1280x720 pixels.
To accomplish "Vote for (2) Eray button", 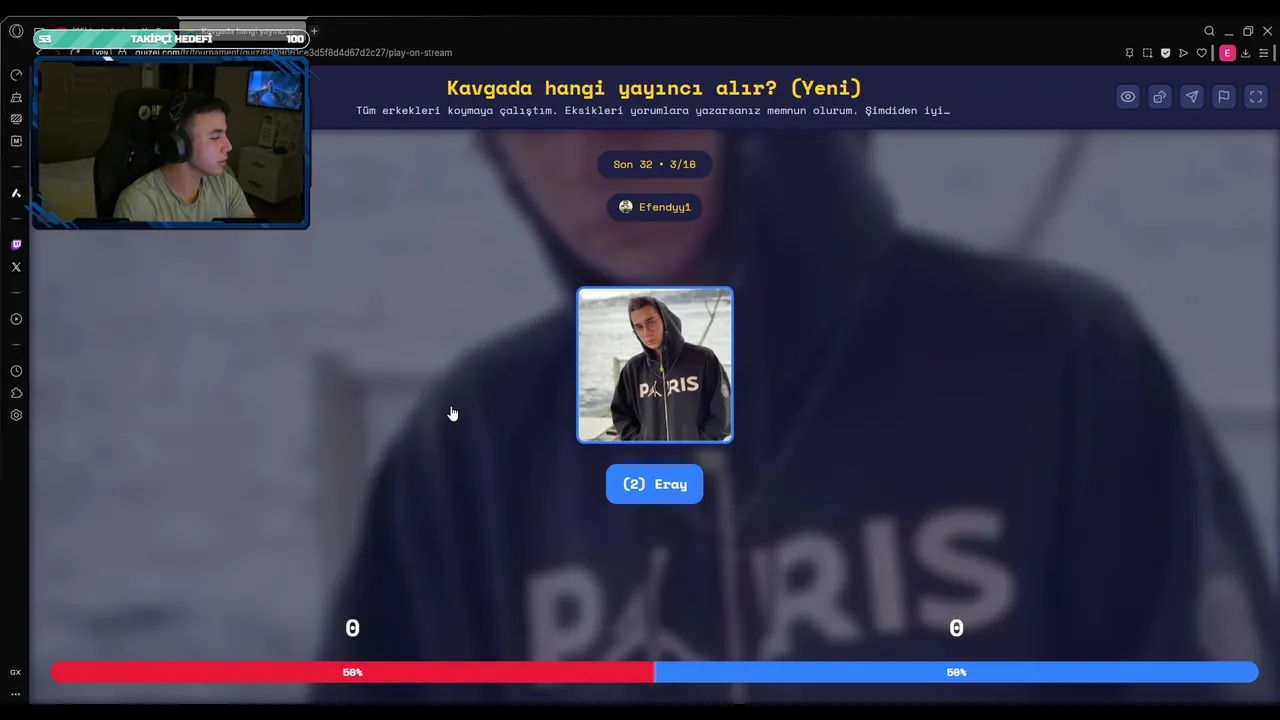I will (x=655, y=484).
